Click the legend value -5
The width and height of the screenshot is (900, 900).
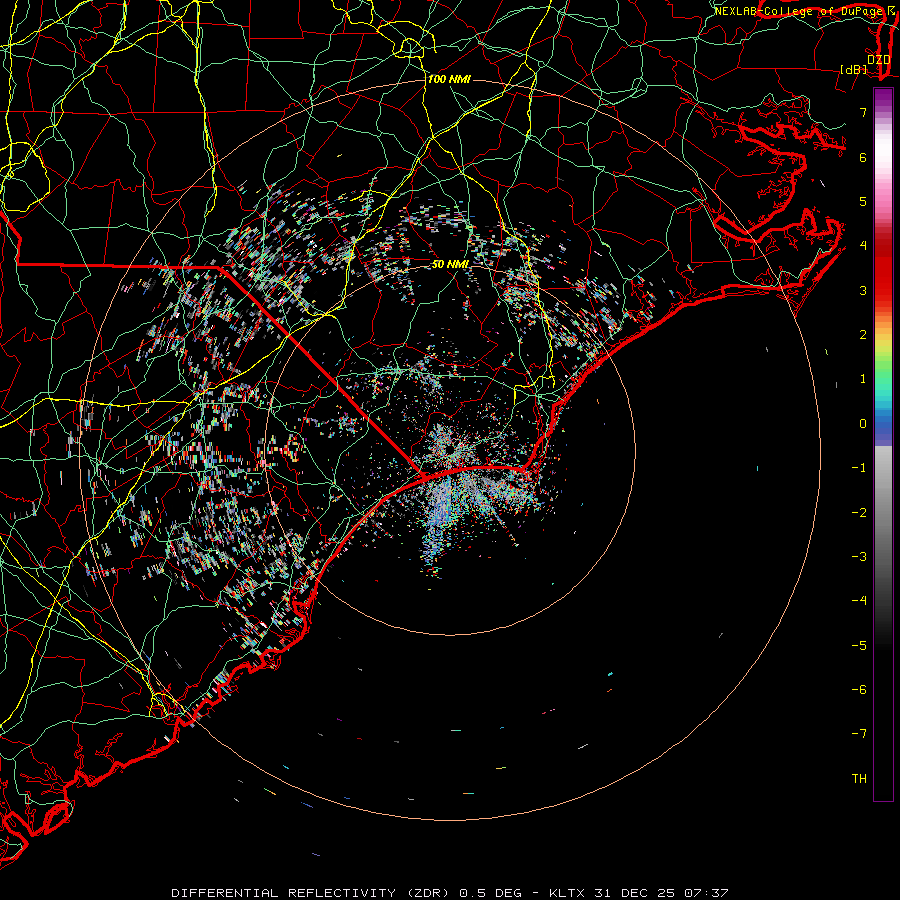click(x=859, y=646)
